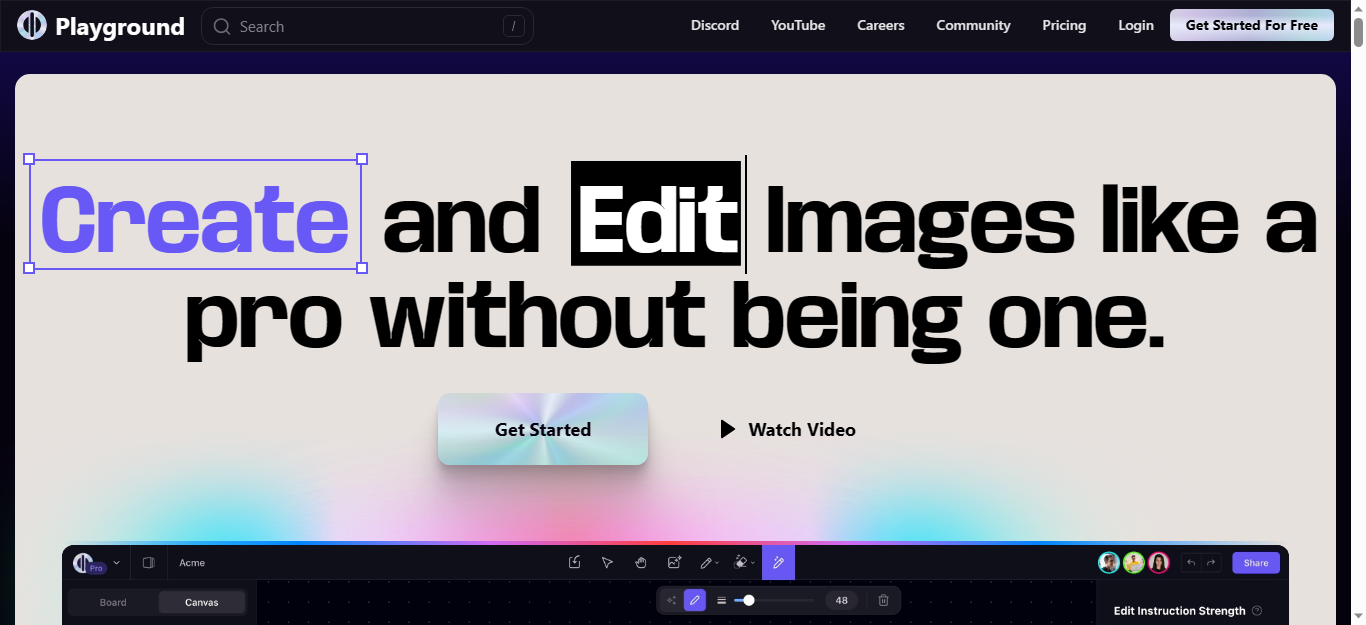Click the play triangle icon beside Watch Video
Screen dimensions: 1366x625
click(728, 429)
